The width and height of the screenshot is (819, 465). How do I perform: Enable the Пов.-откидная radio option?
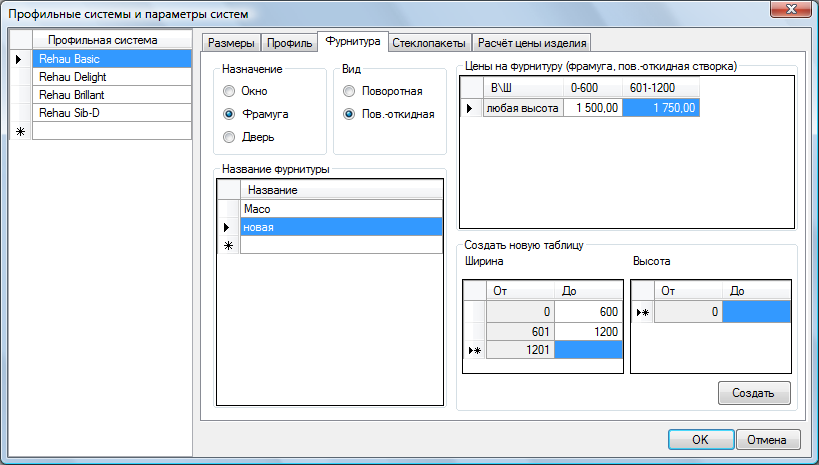click(x=349, y=114)
